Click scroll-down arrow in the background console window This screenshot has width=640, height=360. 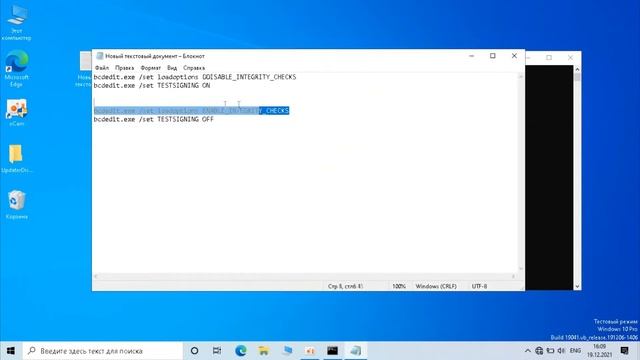click(577, 287)
